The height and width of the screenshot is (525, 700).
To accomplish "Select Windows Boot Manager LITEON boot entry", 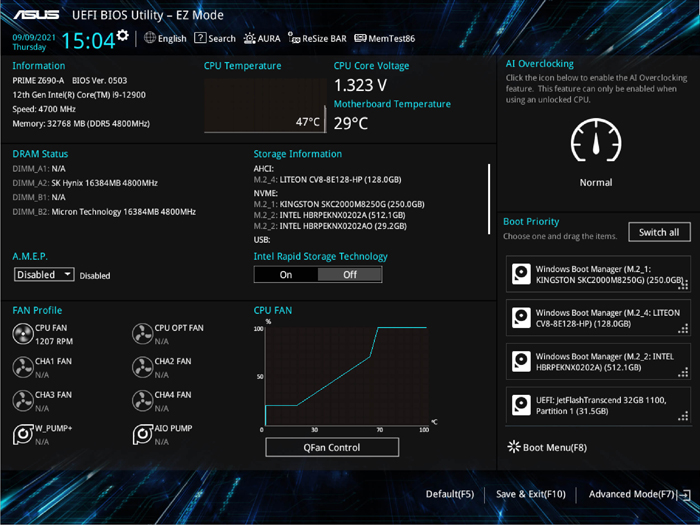I will pyautogui.click(x=598, y=318).
